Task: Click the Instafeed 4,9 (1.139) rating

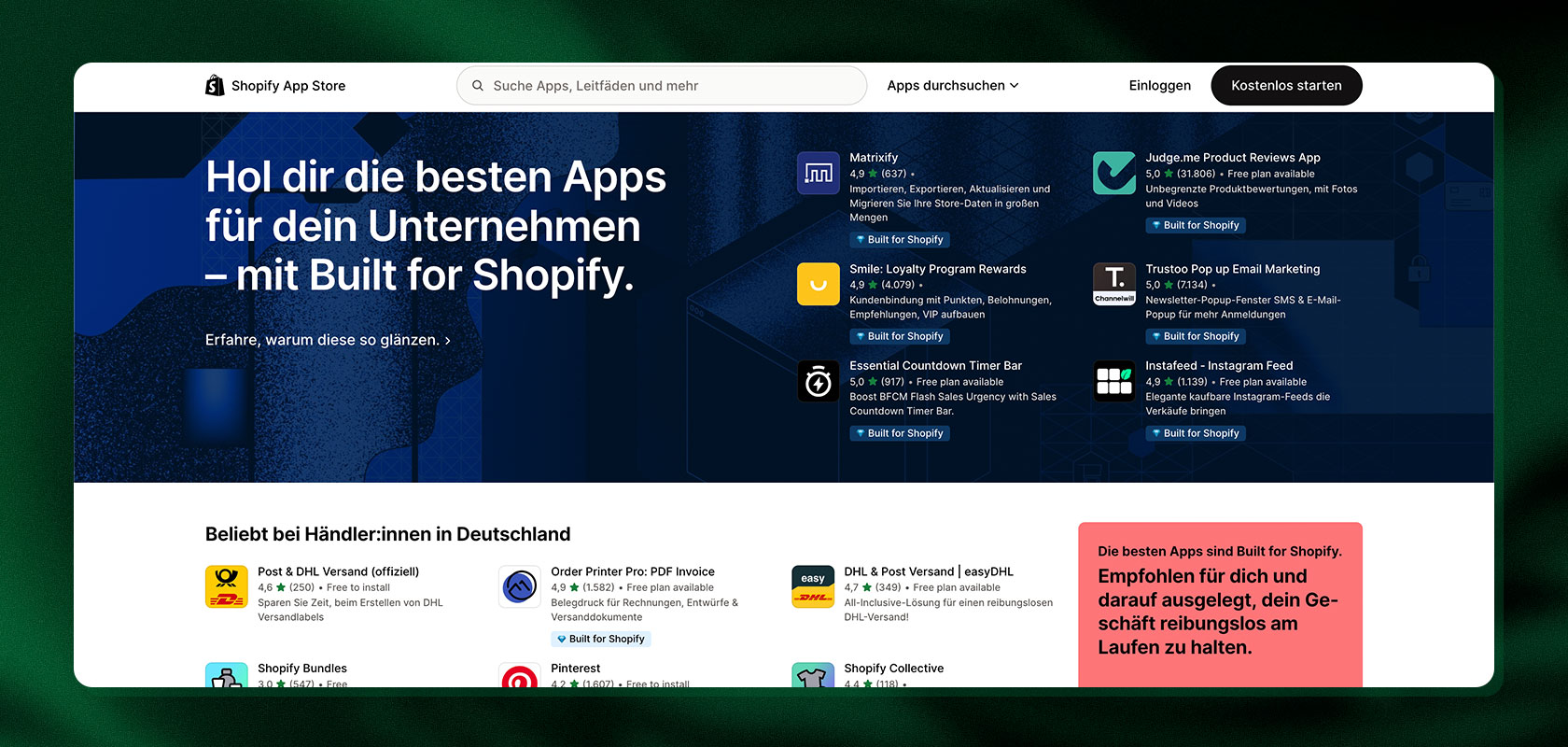Action: pyautogui.click(x=1176, y=382)
